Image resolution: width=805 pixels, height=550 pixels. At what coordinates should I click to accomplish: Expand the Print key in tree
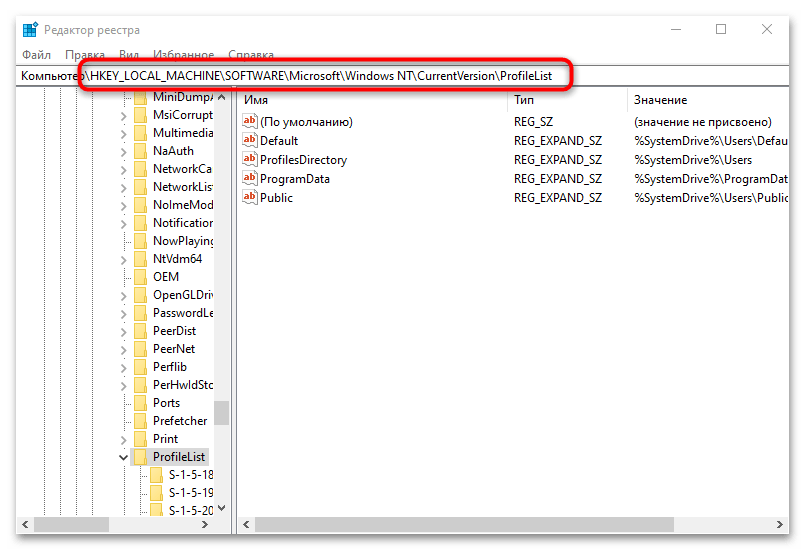pyautogui.click(x=123, y=440)
